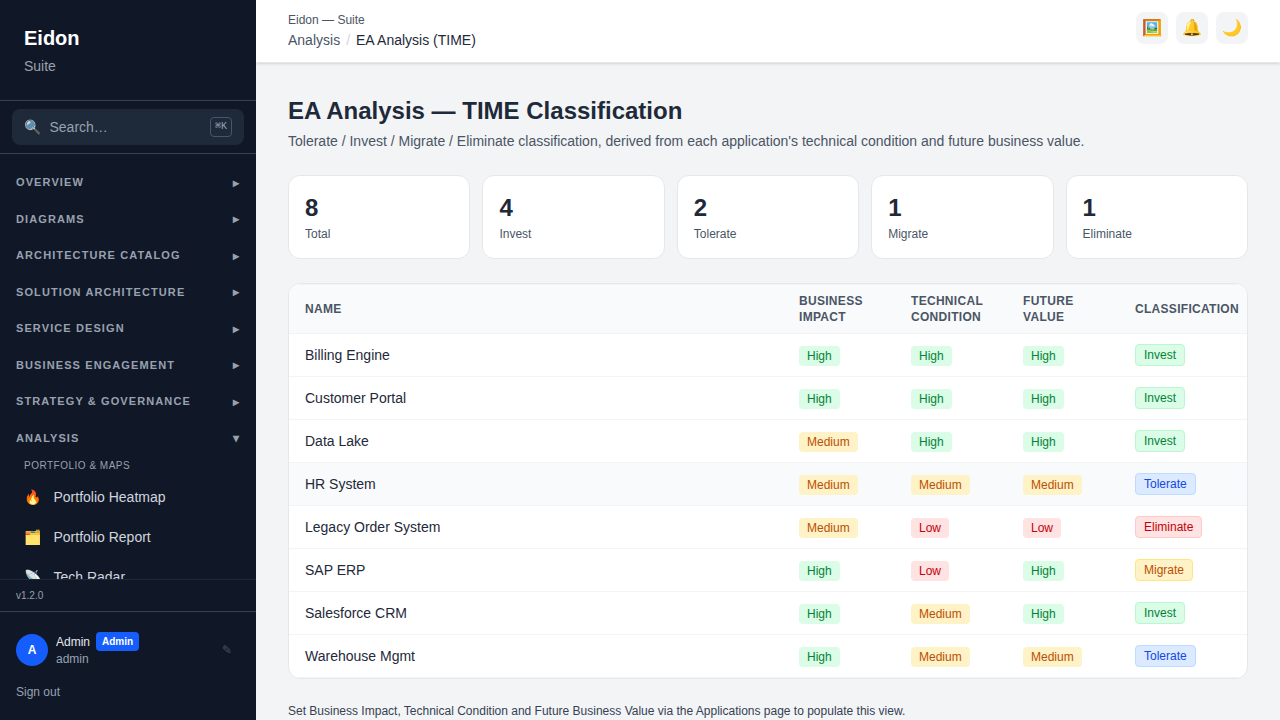This screenshot has height=720, width=1280.
Task: Expand the Architecture Catalog section
Action: point(128,256)
